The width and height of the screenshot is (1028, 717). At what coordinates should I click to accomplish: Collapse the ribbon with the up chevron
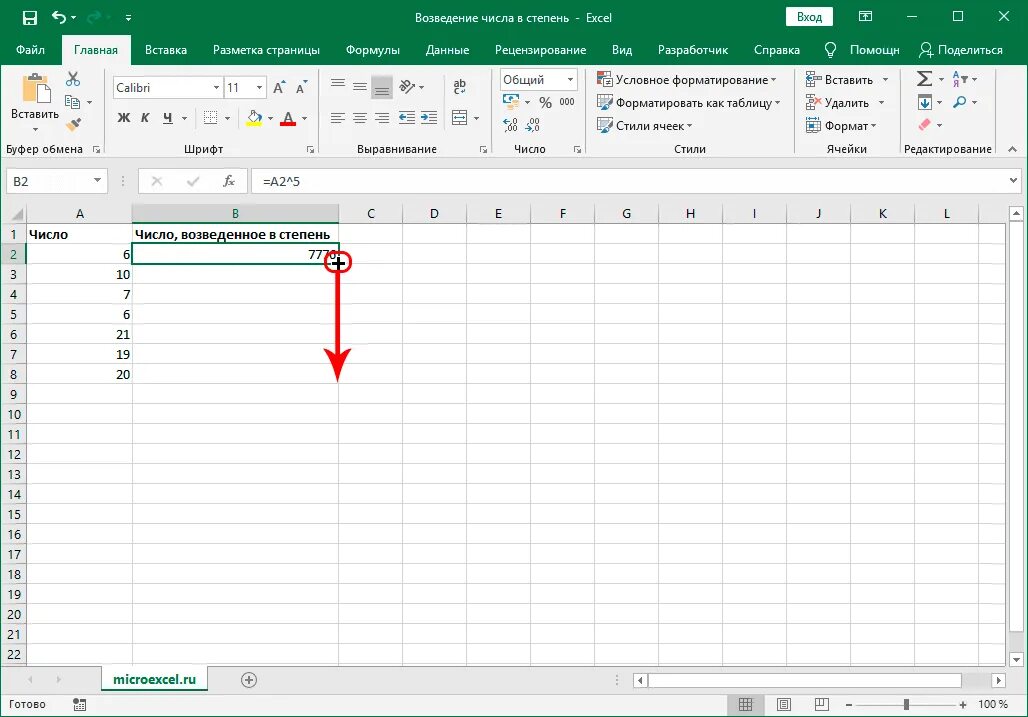click(1012, 149)
